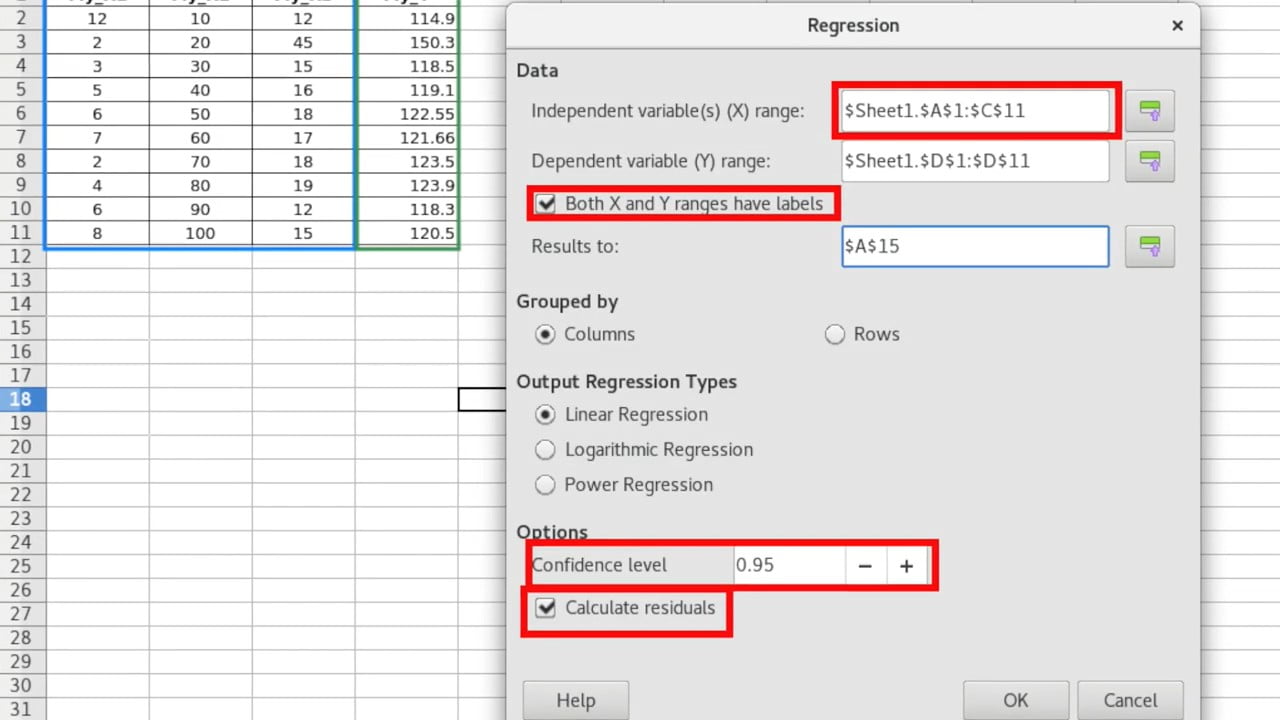Select row 15 header
The image size is (1280, 720).
(21, 328)
